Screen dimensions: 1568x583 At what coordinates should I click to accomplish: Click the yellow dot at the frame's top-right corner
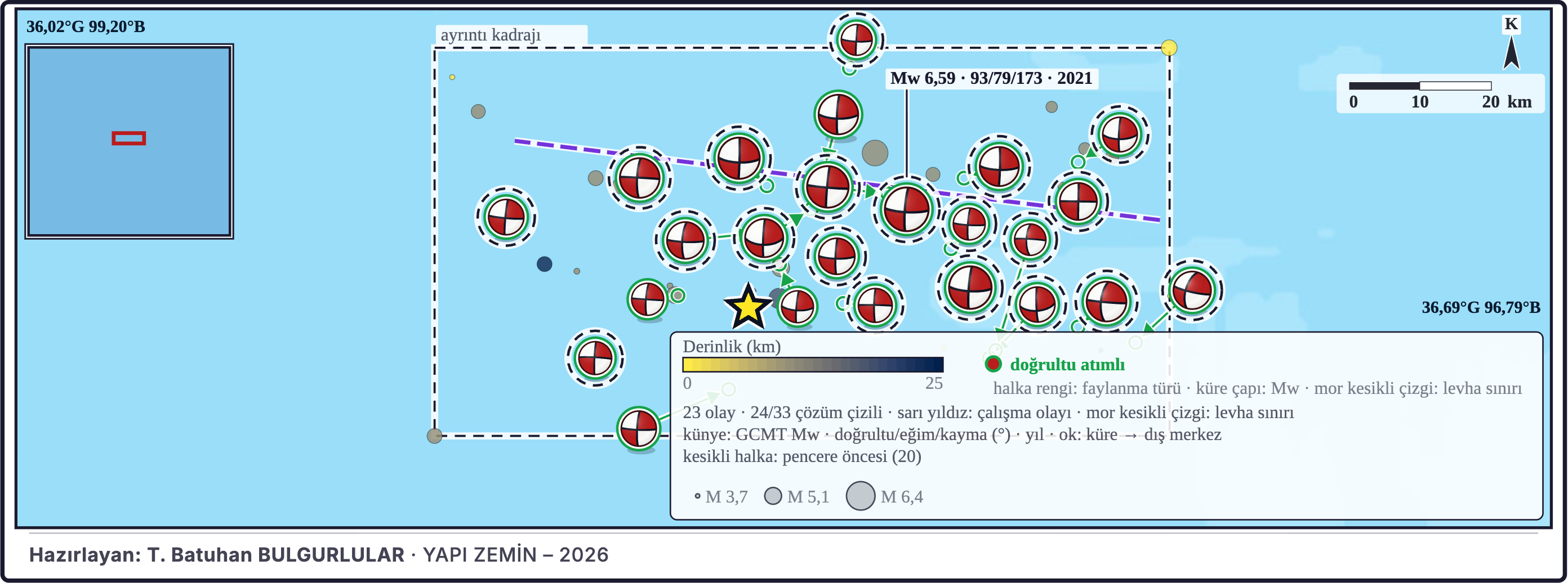1169,47
